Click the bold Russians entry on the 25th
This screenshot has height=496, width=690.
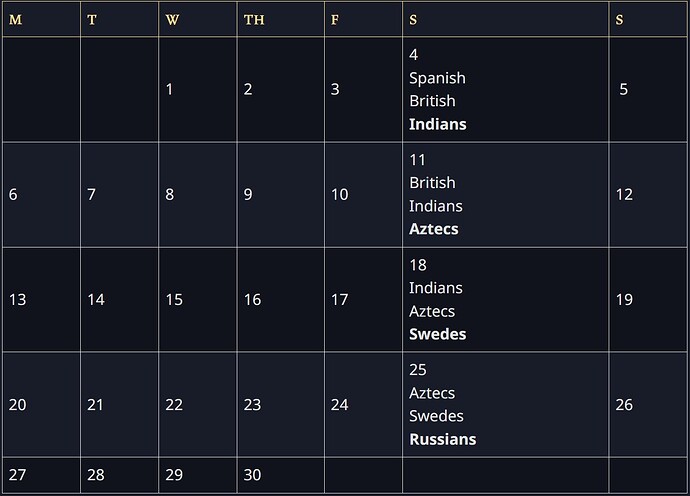[442, 439]
